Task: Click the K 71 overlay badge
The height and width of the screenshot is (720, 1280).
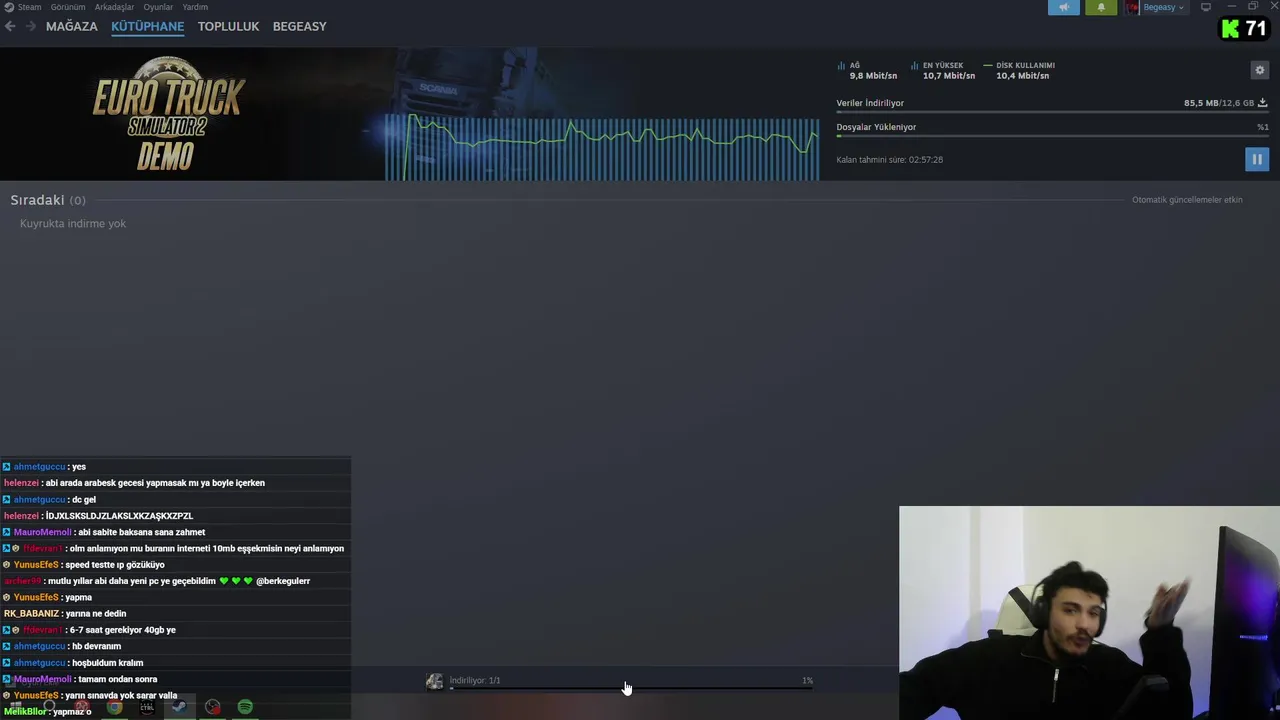Action: [x=1244, y=29]
